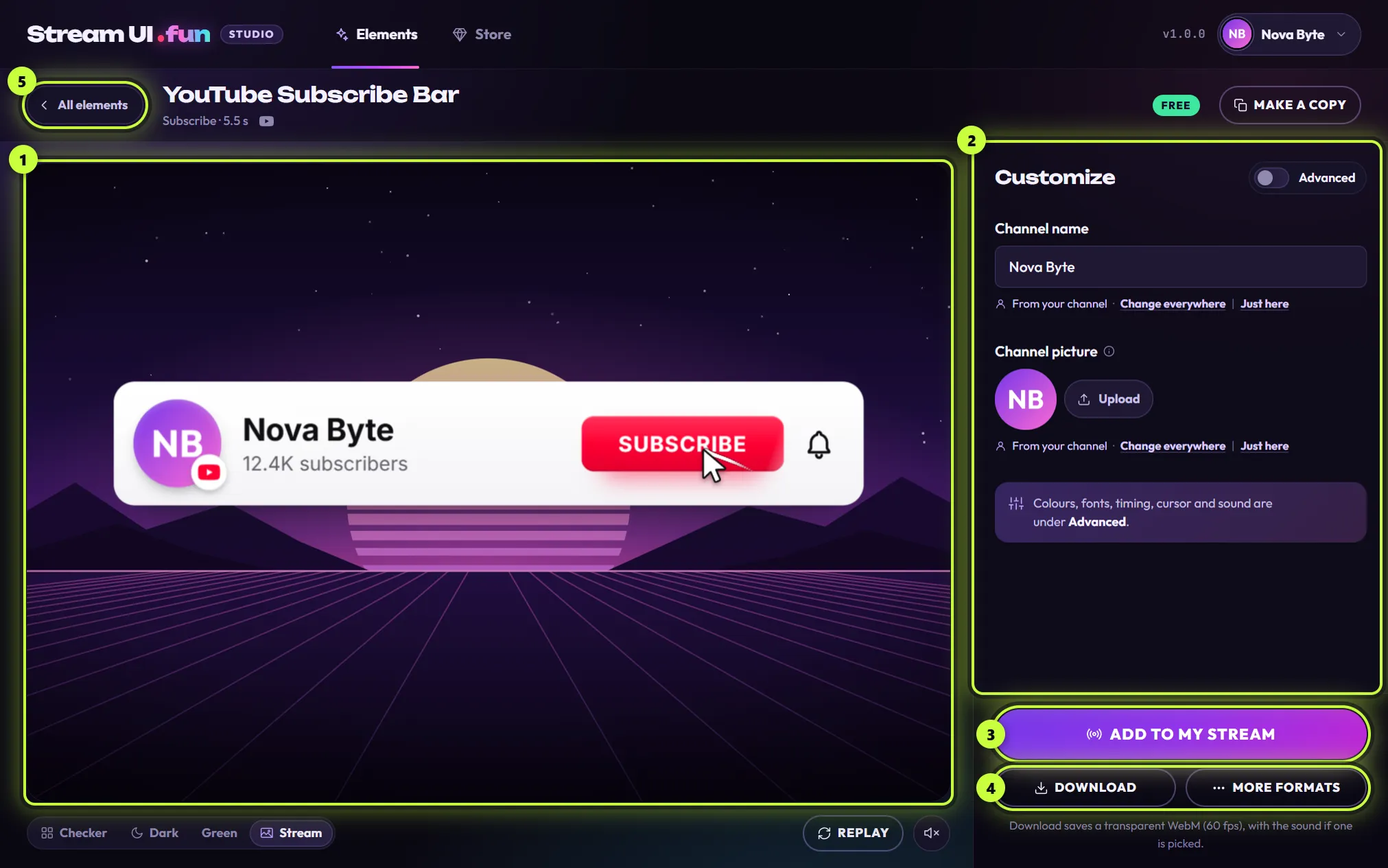Screen dimensions: 1388x868
Task: Click the v1.0.0 version text
Action: [1184, 34]
